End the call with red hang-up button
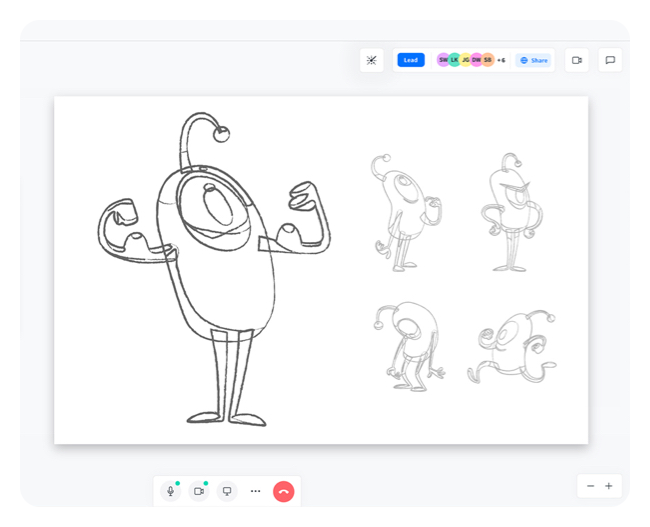The image size is (650, 527). [x=284, y=491]
